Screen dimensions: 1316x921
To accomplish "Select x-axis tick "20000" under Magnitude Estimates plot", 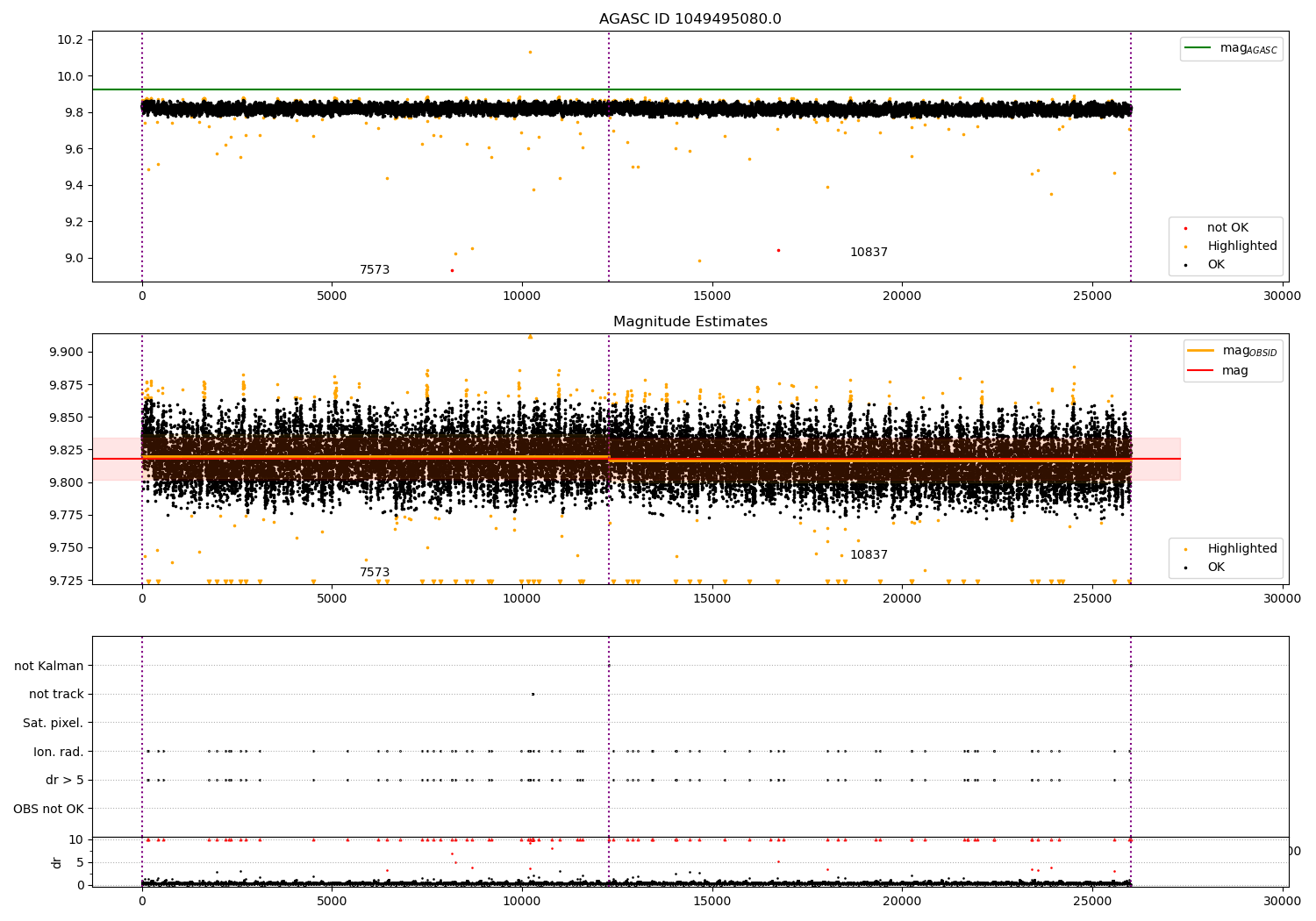I will tap(902, 599).
